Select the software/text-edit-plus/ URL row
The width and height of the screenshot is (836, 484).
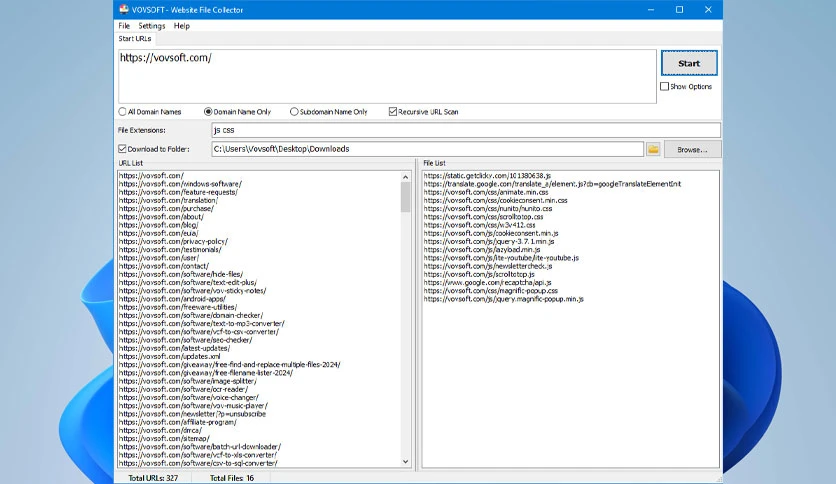tap(188, 283)
